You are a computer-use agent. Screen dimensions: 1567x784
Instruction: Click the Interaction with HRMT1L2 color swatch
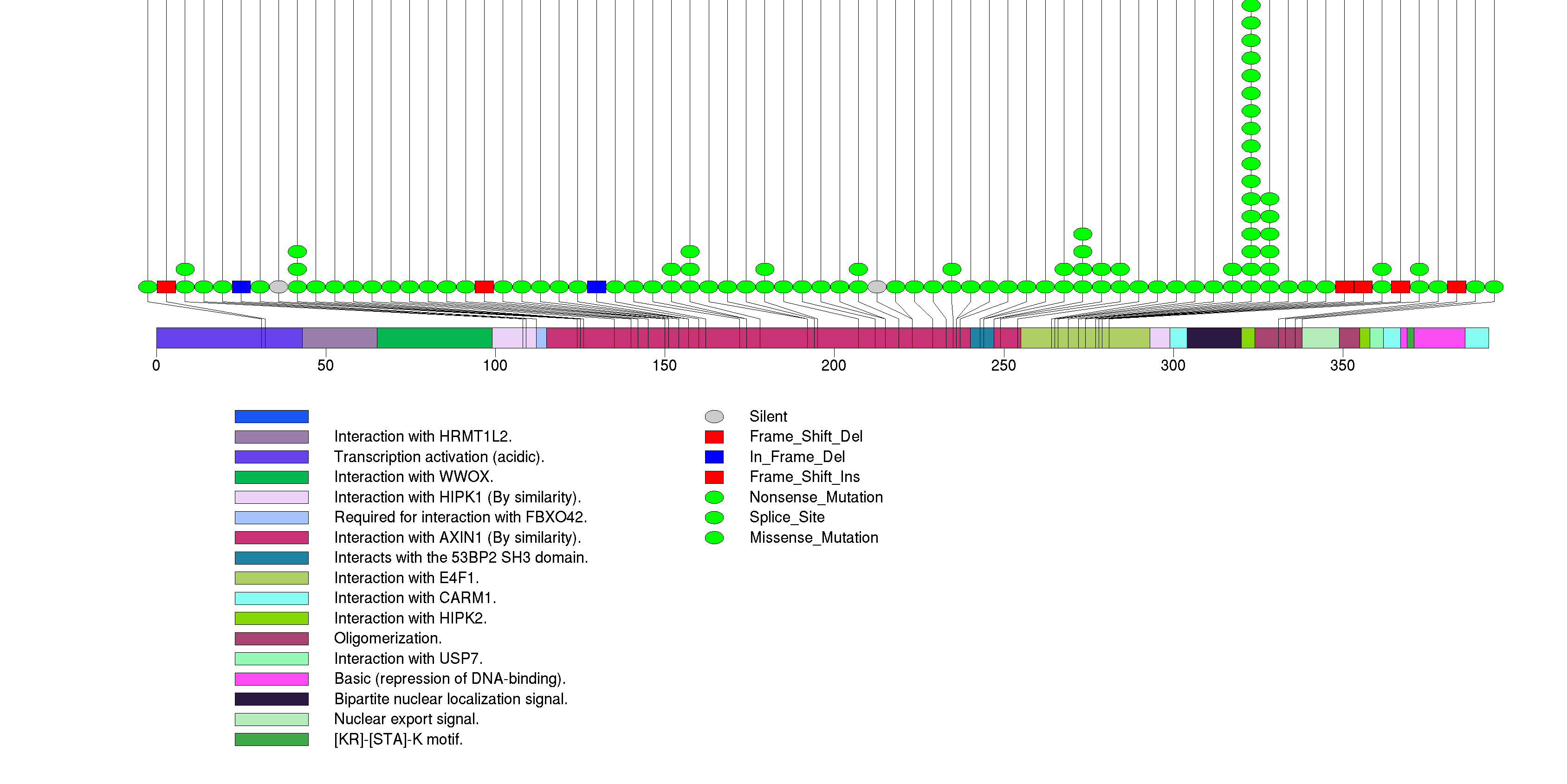(x=272, y=437)
